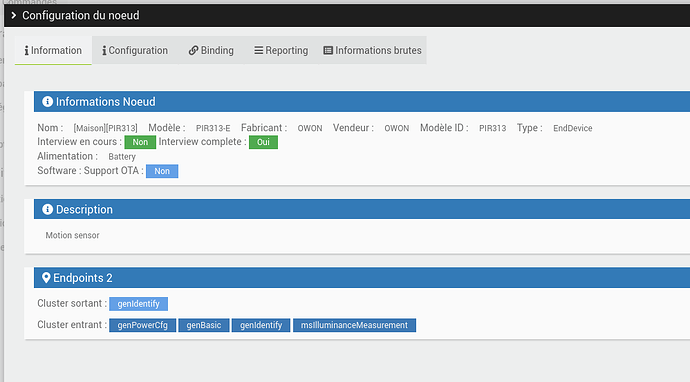
Task: Click the genBasic cluster badge
Action: click(204, 325)
